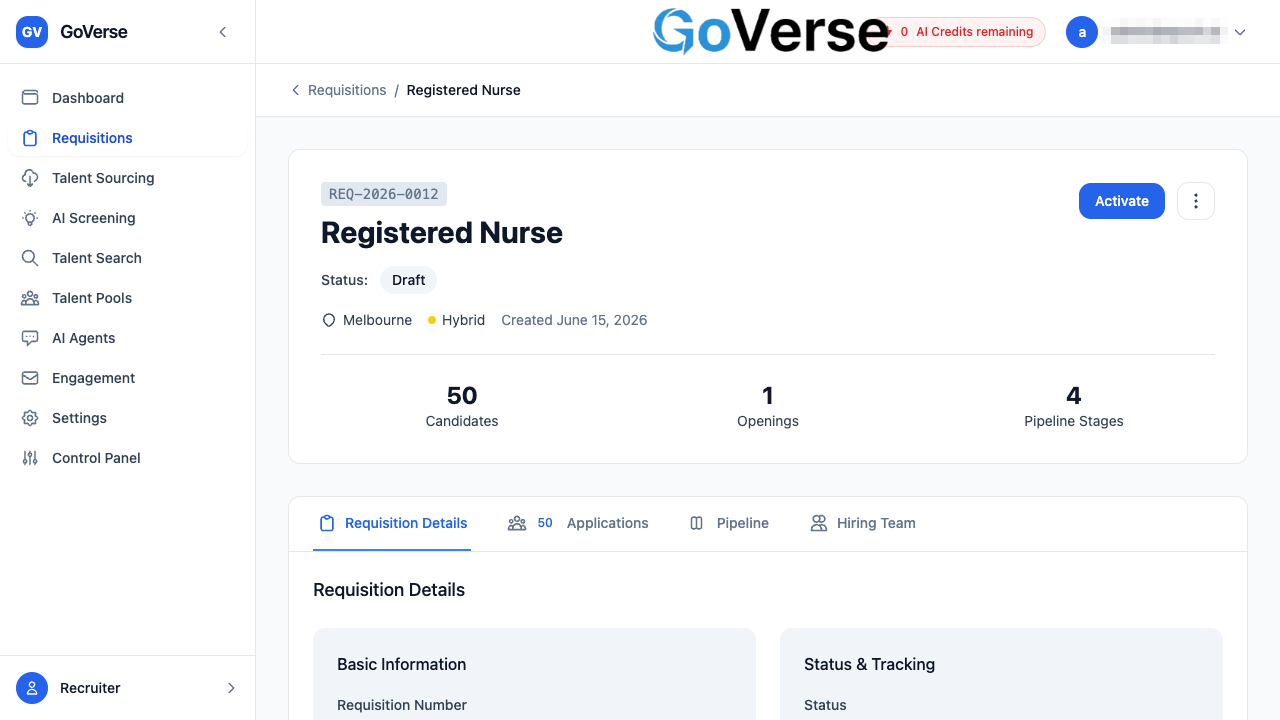Open the Engagement label in sidebar
Viewport: 1280px width, 720px height.
[x=93, y=378]
